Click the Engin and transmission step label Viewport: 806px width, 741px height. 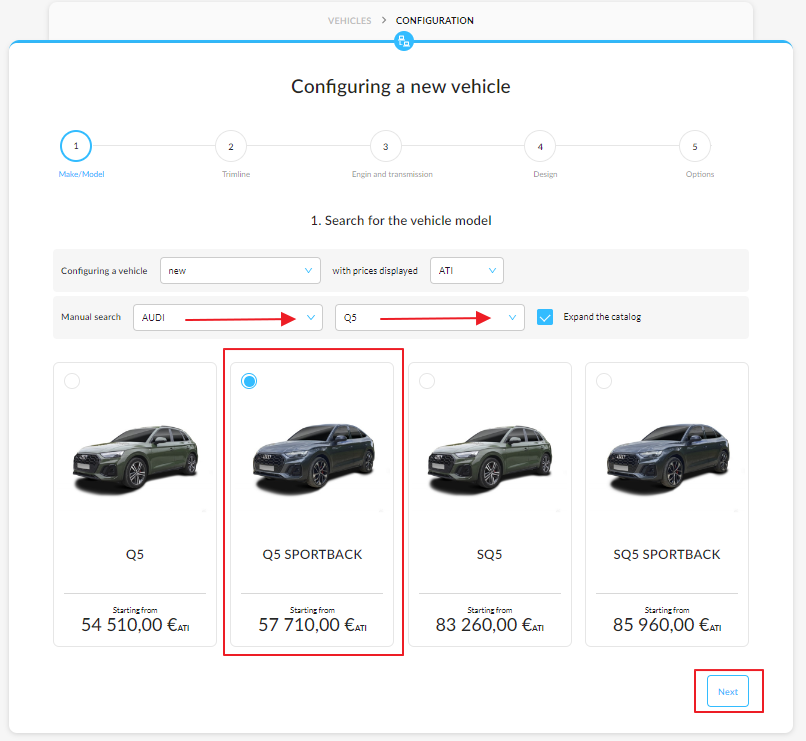(x=392, y=174)
